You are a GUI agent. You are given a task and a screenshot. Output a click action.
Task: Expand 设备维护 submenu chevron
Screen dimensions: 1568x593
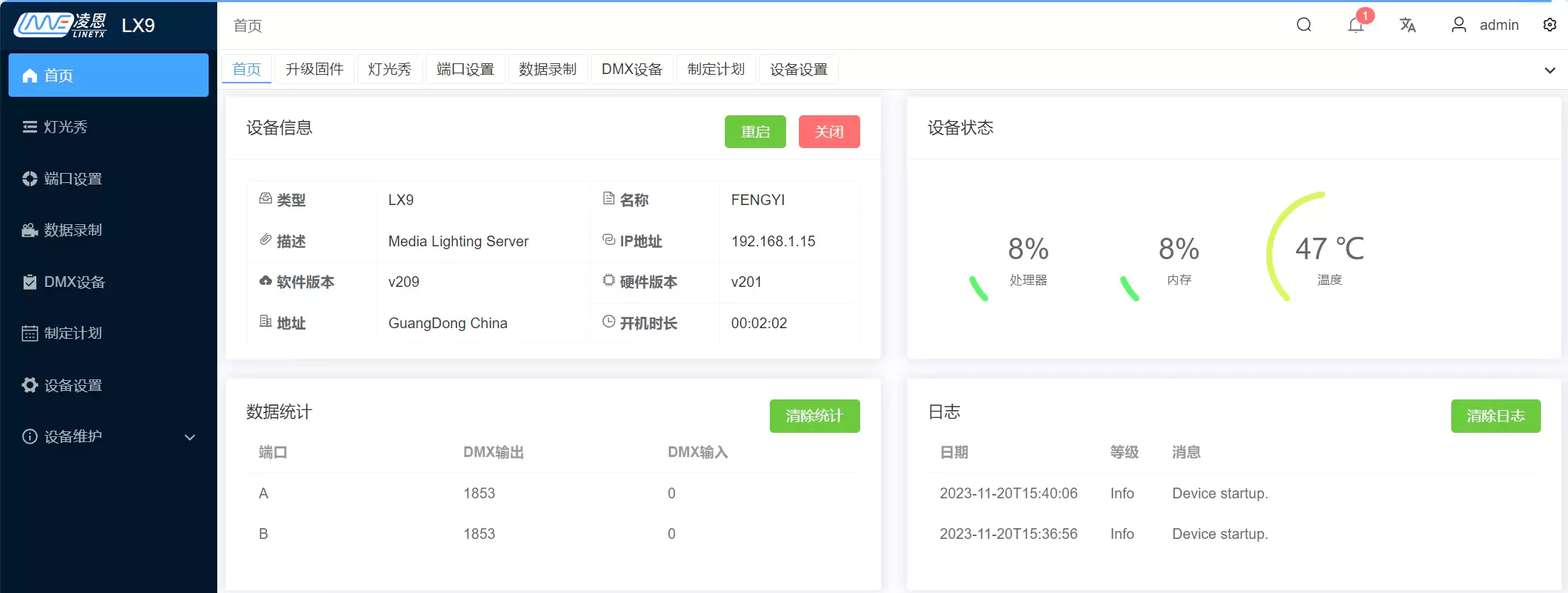(x=190, y=437)
